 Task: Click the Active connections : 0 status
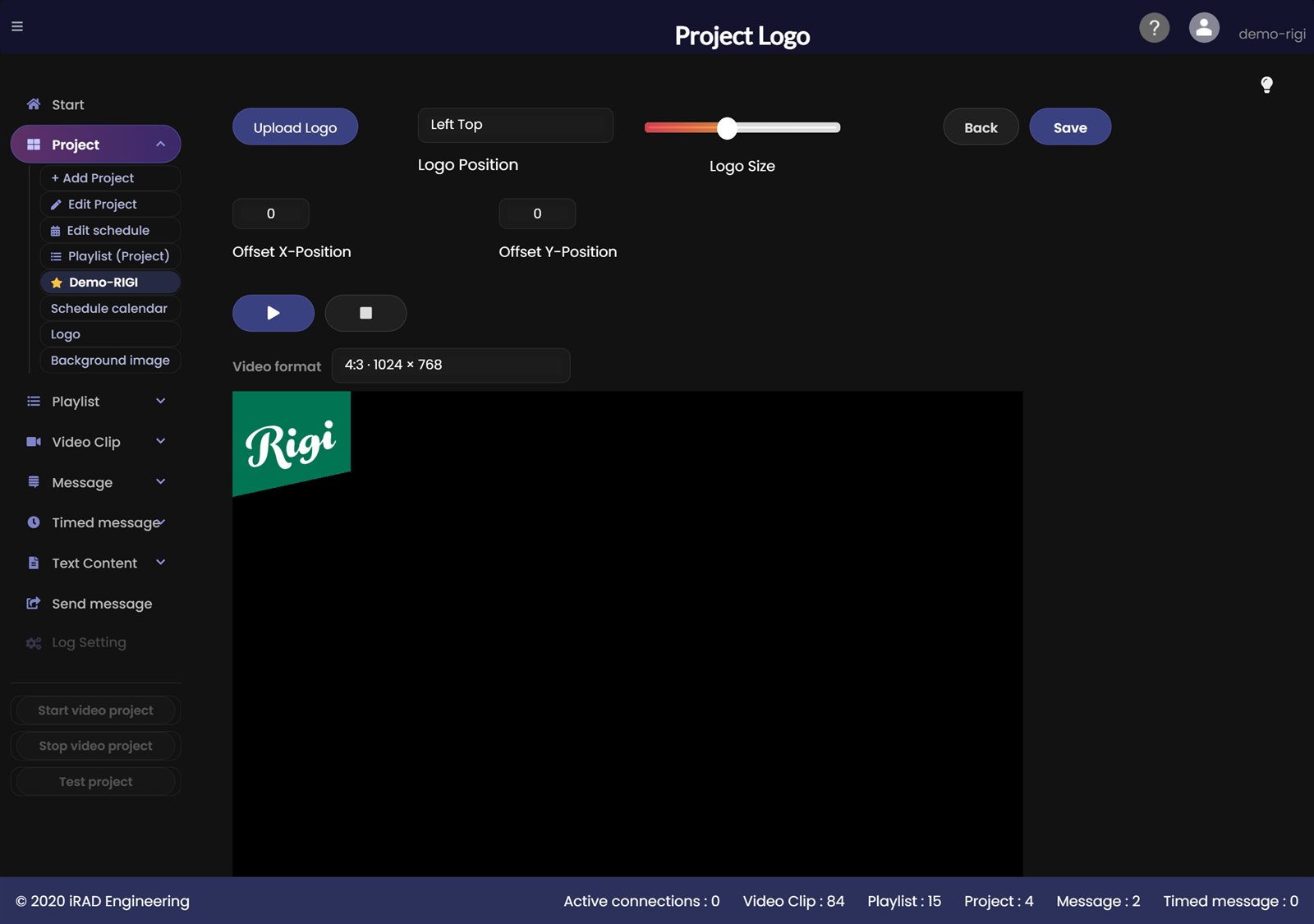point(641,901)
